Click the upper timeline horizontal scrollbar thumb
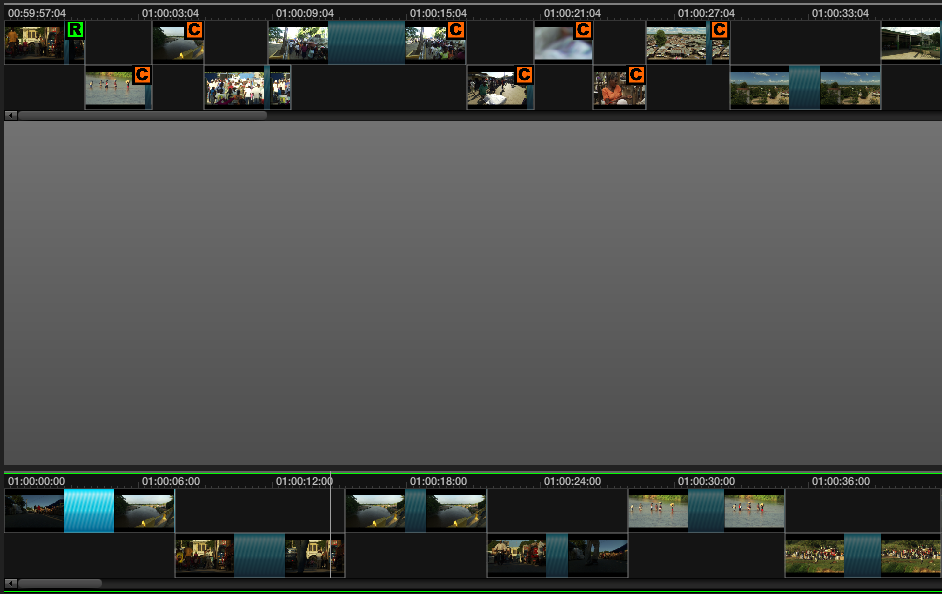Viewport: 942px width, 594px height. 142,116
